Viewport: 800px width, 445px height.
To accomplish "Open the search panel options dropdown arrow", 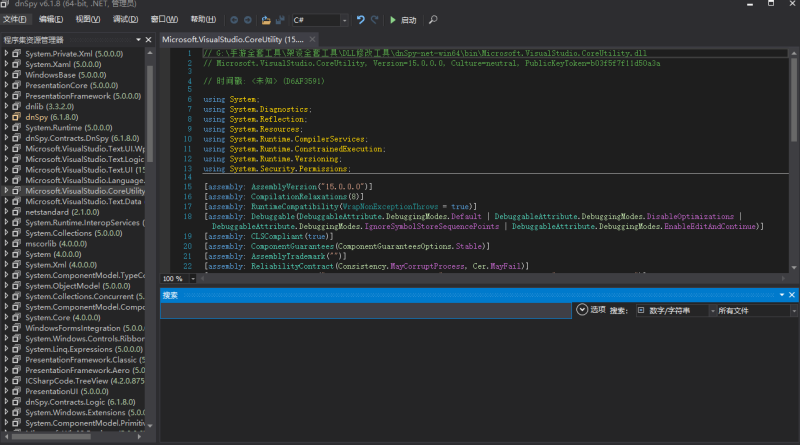I will point(782,295).
